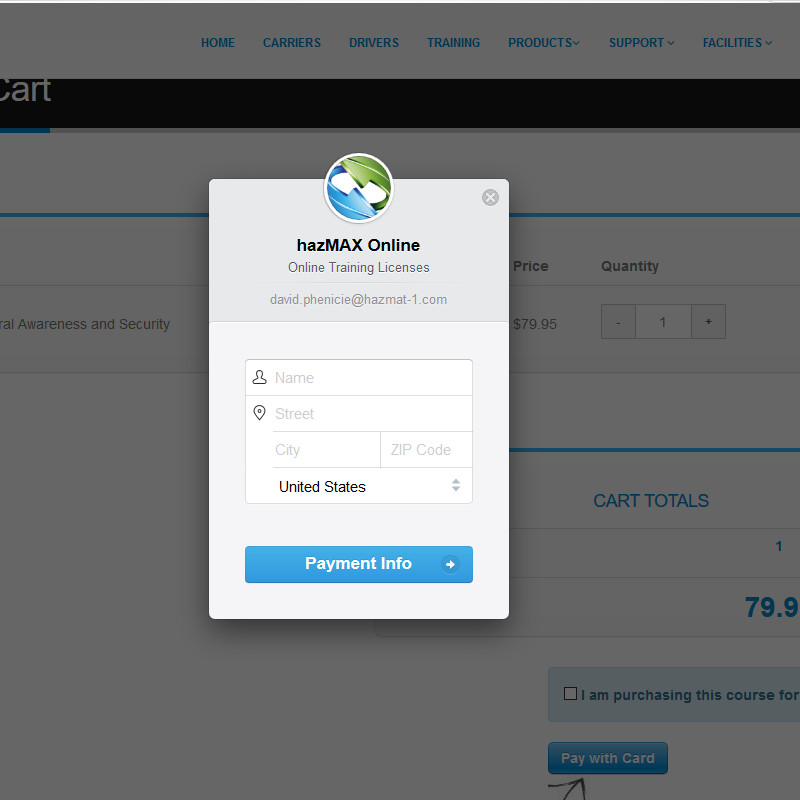Image resolution: width=800 pixels, height=800 pixels.
Task: Decrease quantity with the minus button
Action: [x=618, y=322]
